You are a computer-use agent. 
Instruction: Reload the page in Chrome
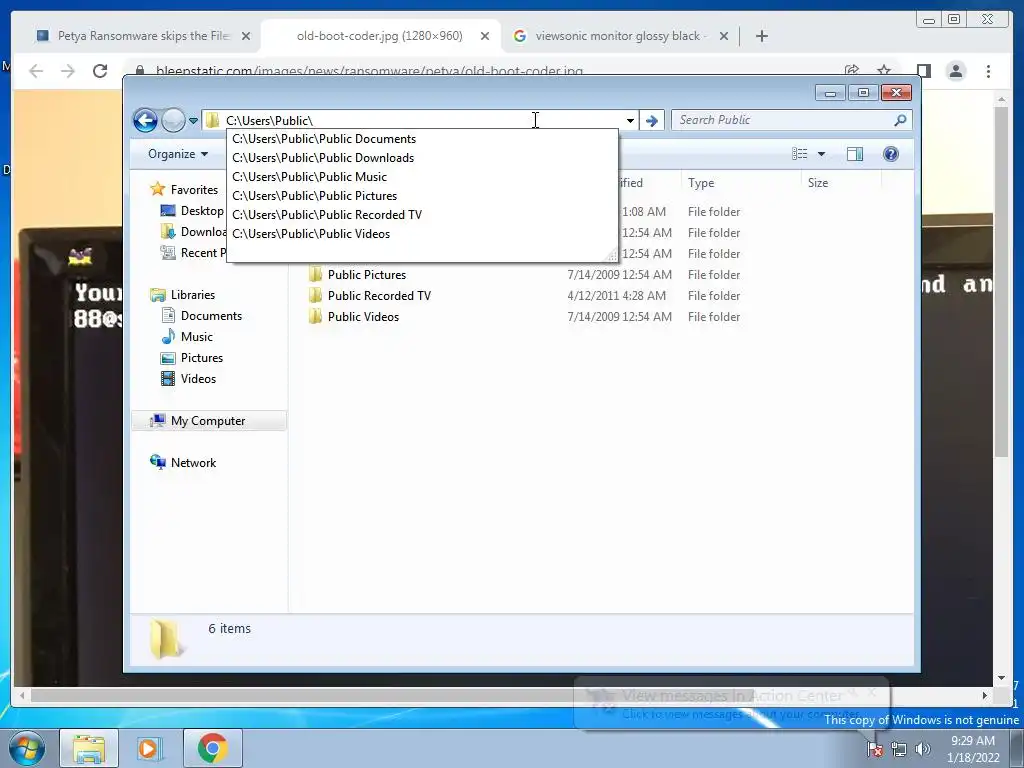100,71
